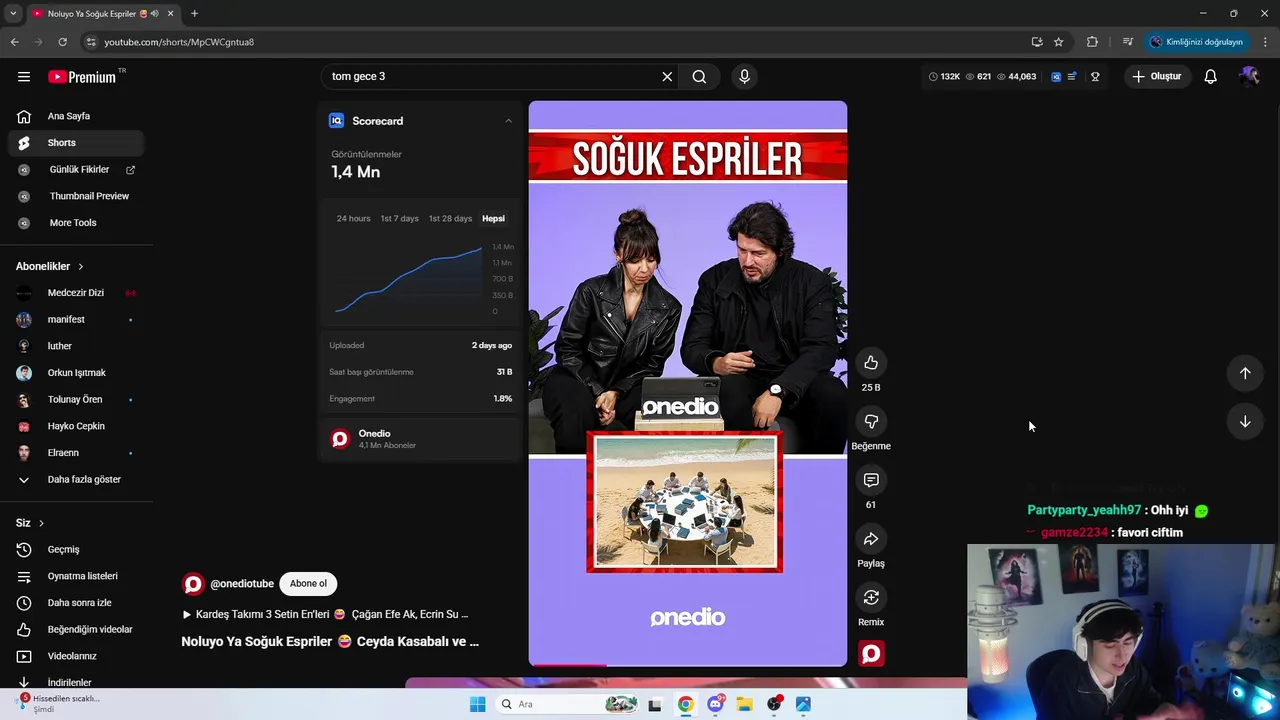Open the Kardeş Takımı 3 Setin En'leri link

(325, 614)
